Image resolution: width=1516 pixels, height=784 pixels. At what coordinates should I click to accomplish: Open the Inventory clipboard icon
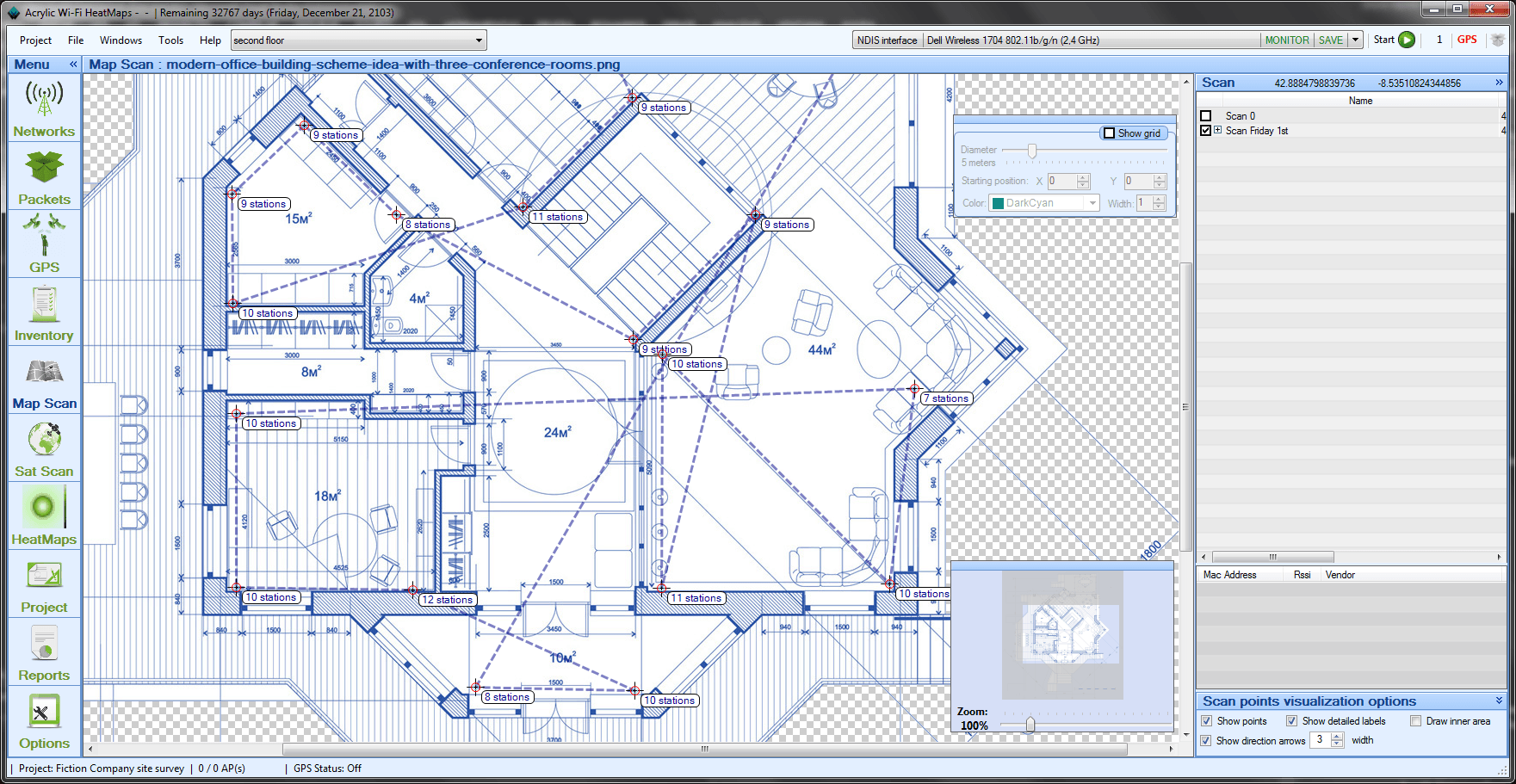tap(44, 304)
